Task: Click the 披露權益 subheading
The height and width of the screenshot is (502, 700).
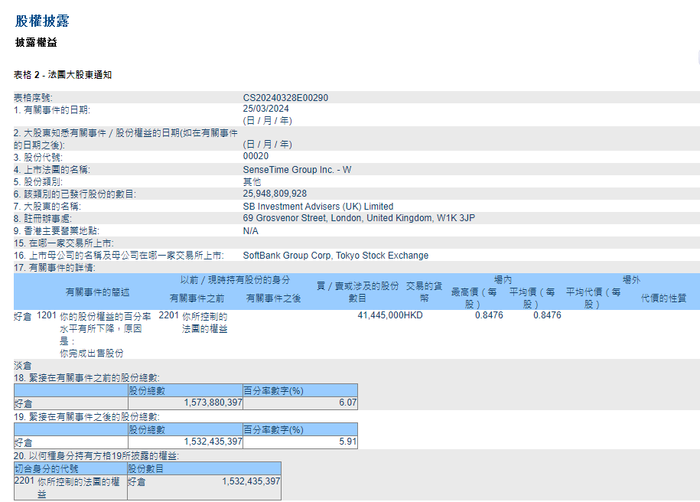Action: pyautogui.click(x=36, y=42)
